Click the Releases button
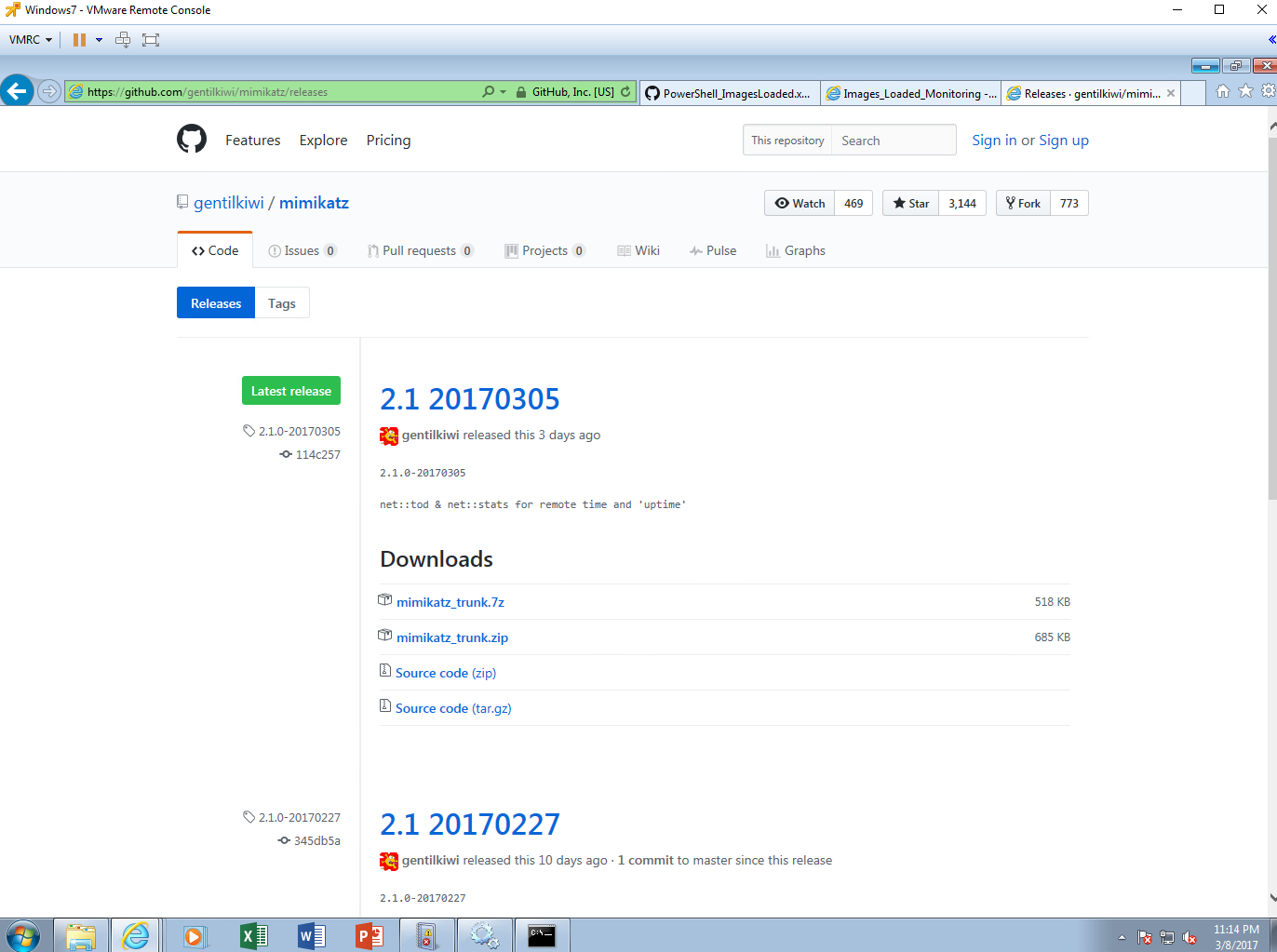This screenshot has height=952, width=1277. click(216, 303)
